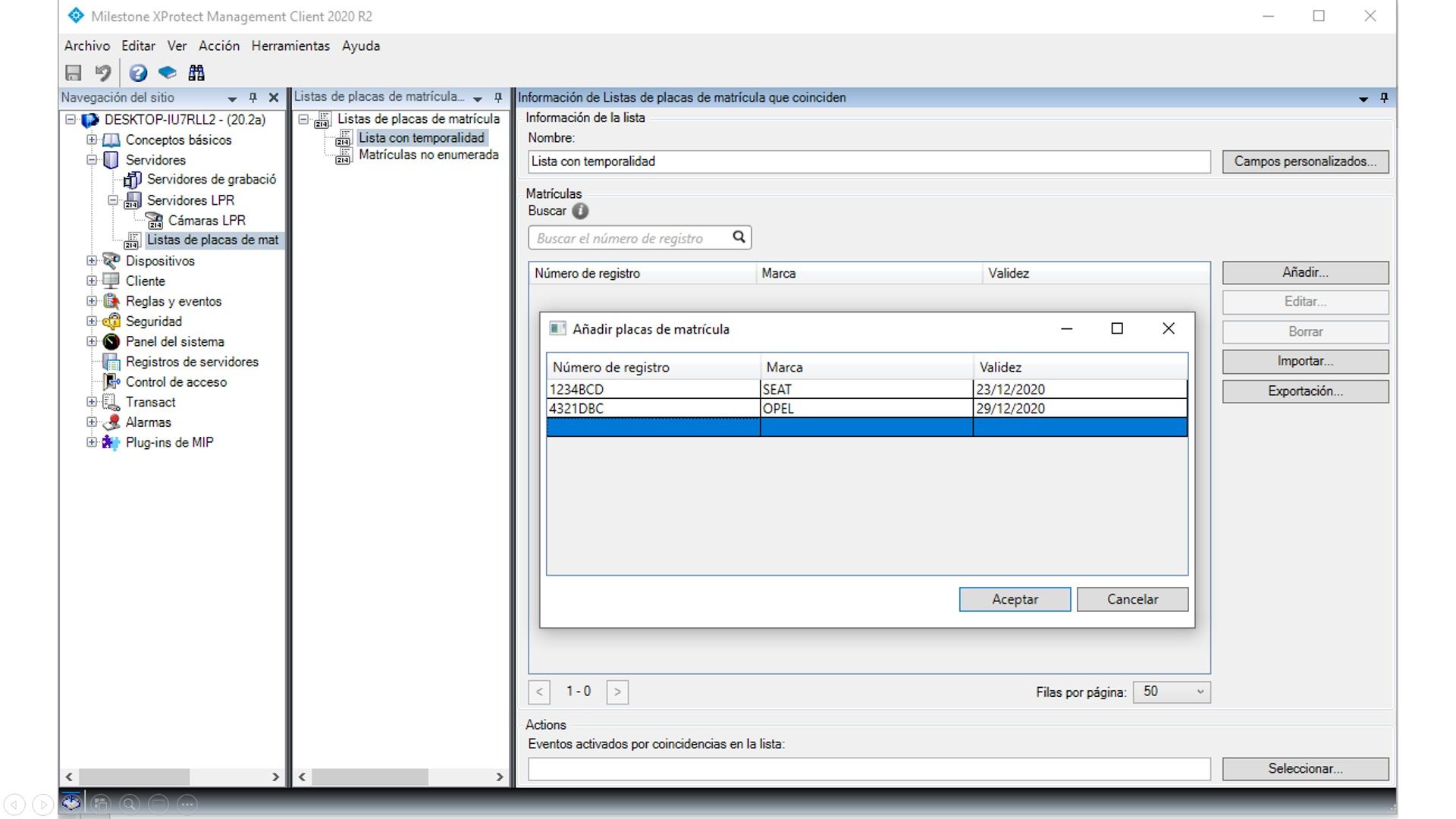Click the Dispositivos camera icon
Viewport: 1456px width, 819px height.
(x=111, y=261)
